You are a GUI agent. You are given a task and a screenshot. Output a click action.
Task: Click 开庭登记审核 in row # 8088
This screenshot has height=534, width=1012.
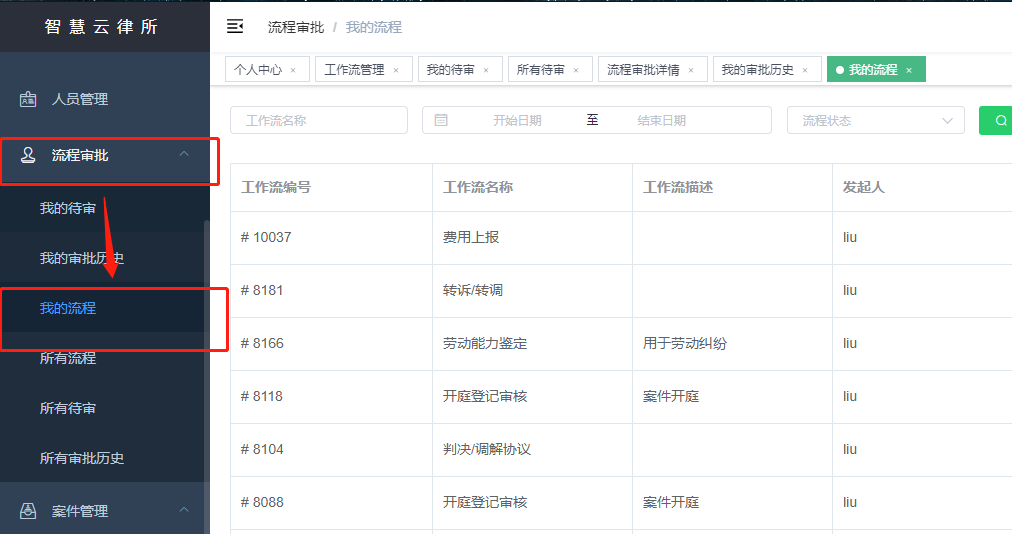point(485,502)
